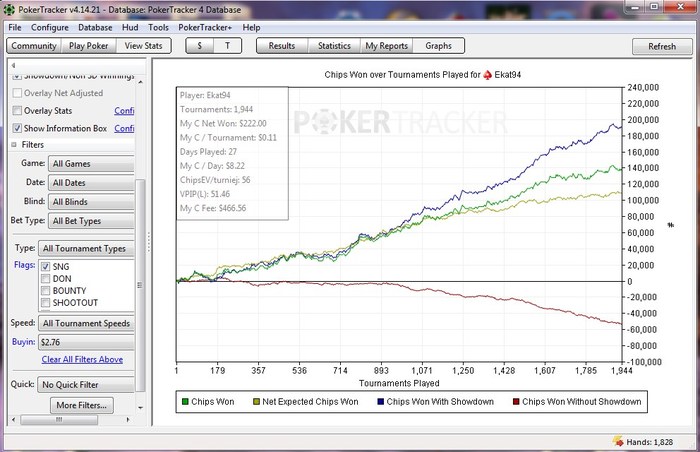
Task: Open the Tools menu
Action: click(158, 27)
